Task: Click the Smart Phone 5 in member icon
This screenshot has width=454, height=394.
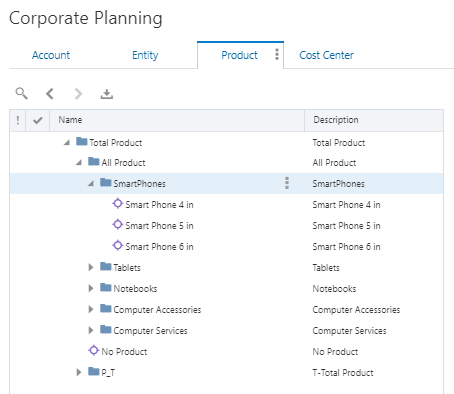Action: [117, 224]
